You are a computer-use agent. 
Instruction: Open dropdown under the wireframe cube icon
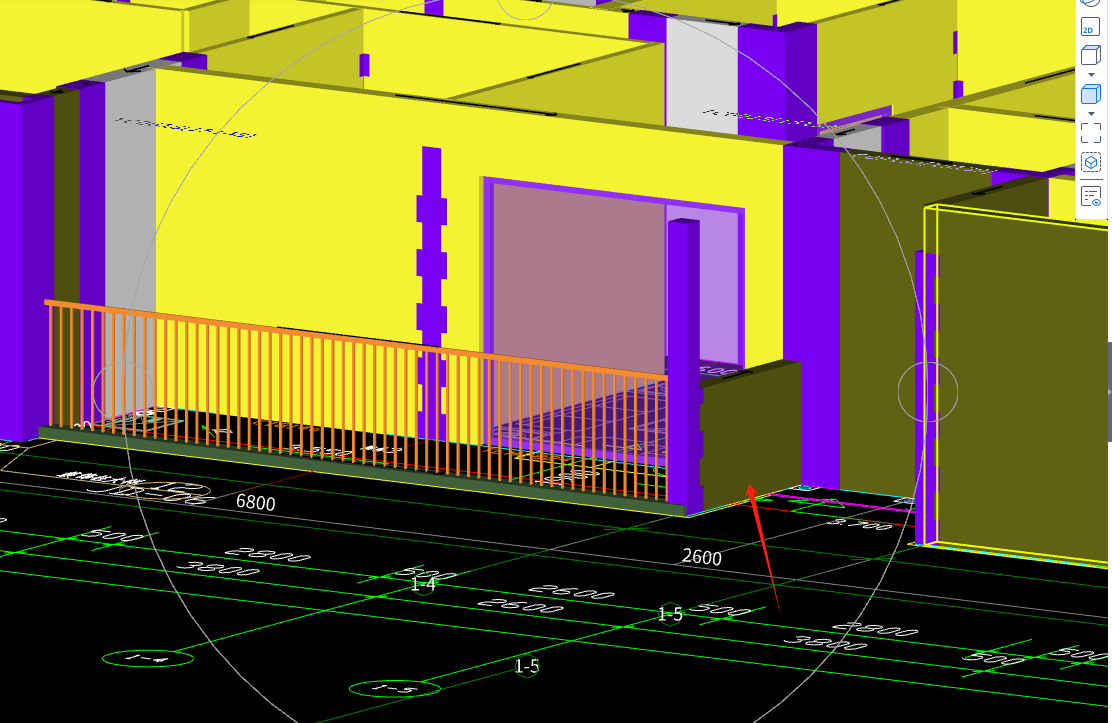[x=1091, y=74]
